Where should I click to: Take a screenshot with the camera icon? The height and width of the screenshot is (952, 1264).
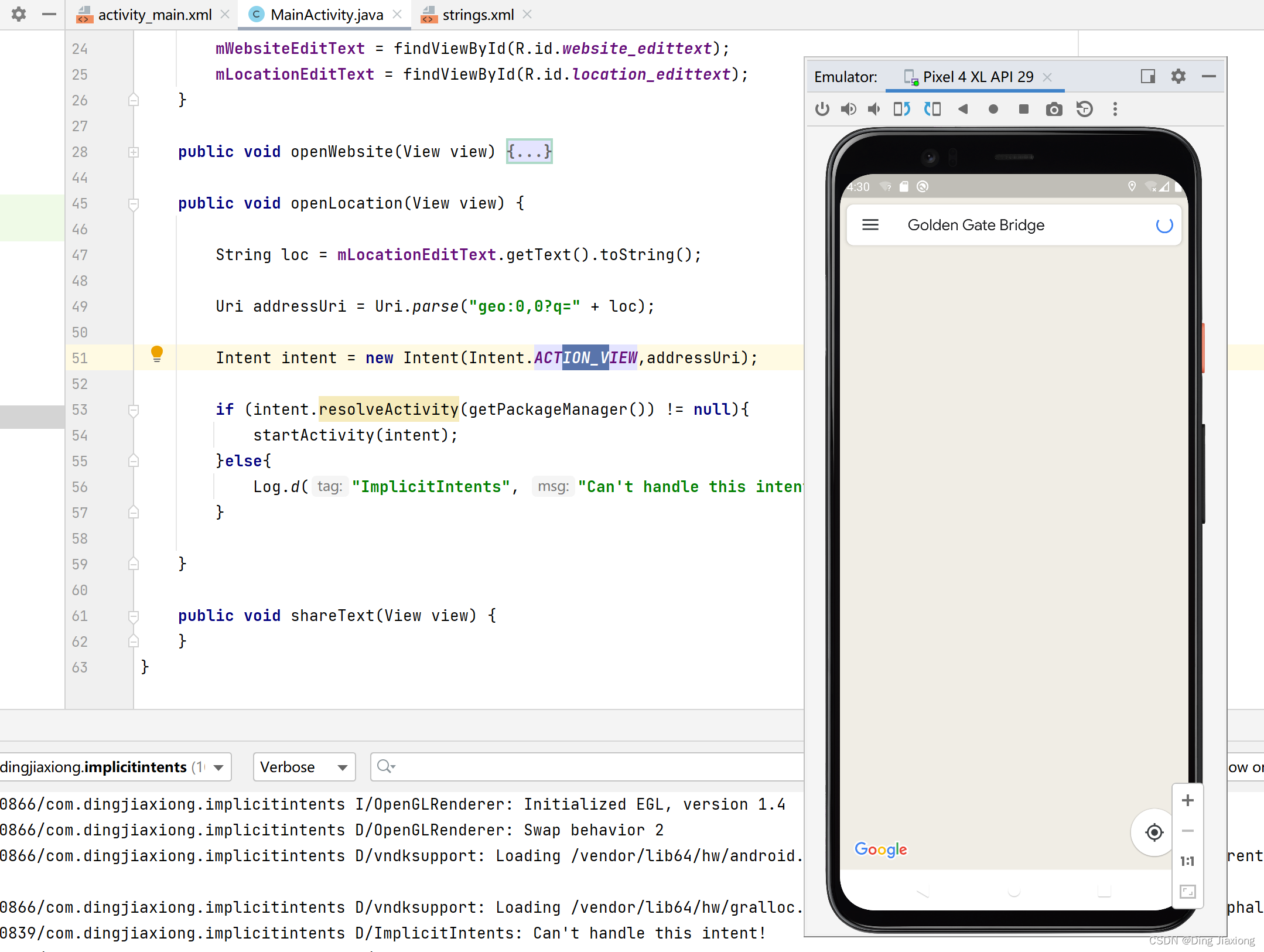(1054, 109)
